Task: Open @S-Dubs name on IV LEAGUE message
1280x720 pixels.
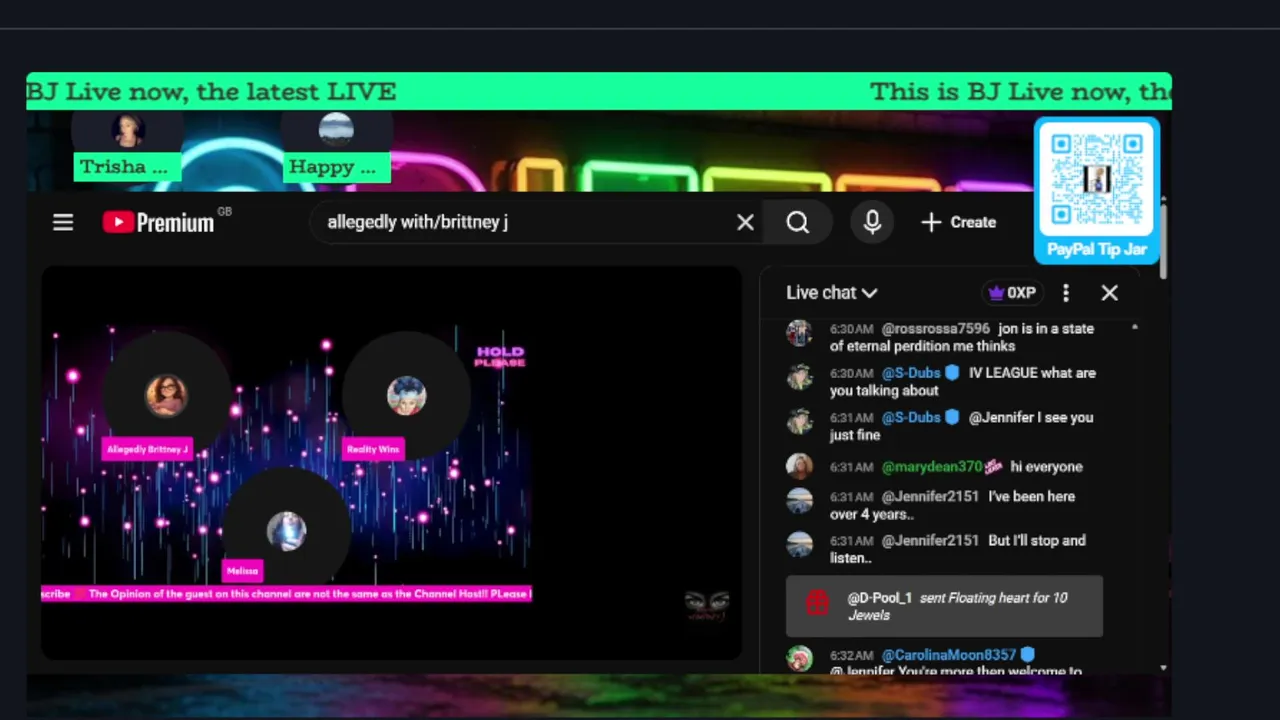Action: point(911,373)
